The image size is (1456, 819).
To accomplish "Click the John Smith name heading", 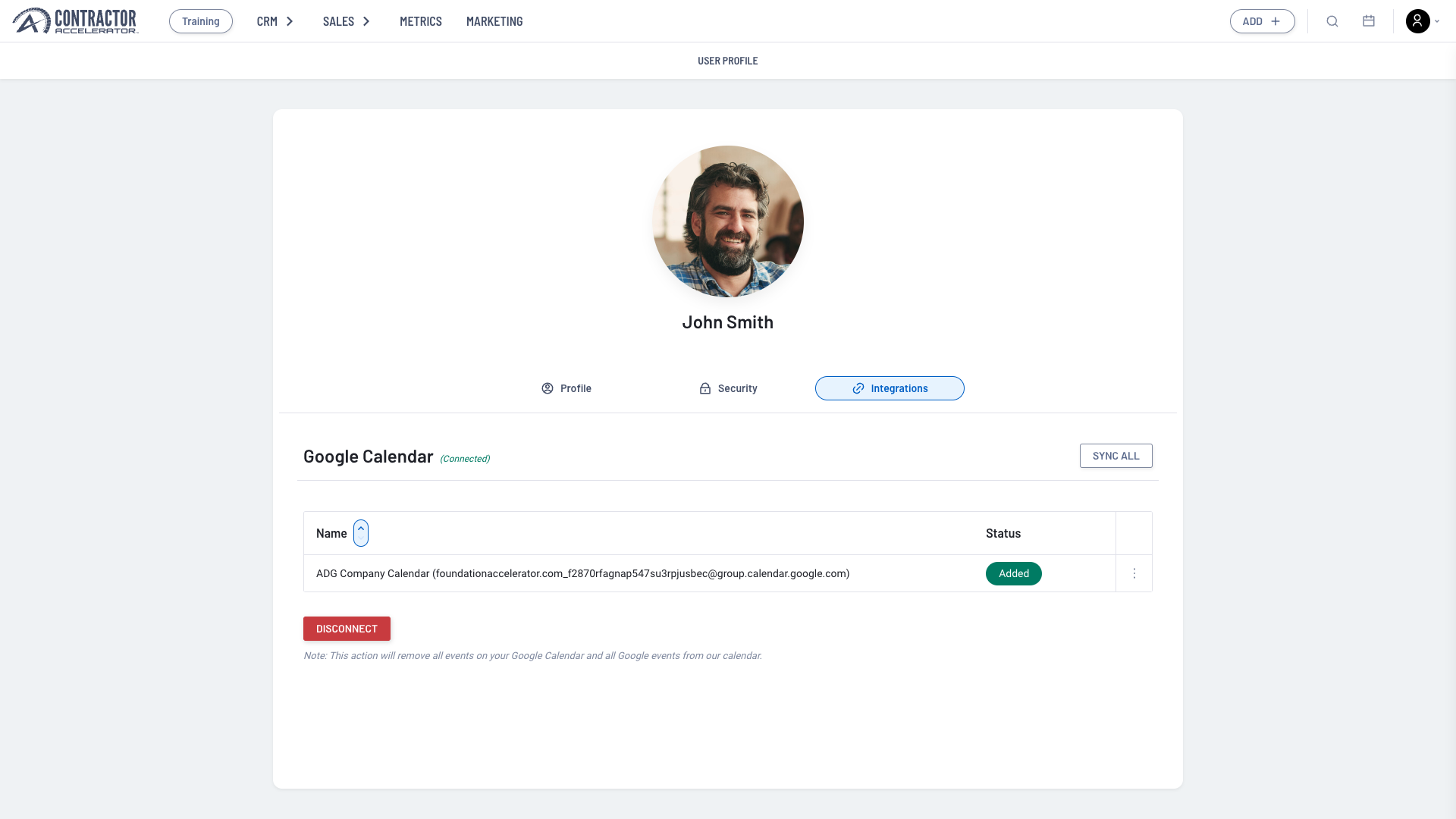I will coord(728,322).
